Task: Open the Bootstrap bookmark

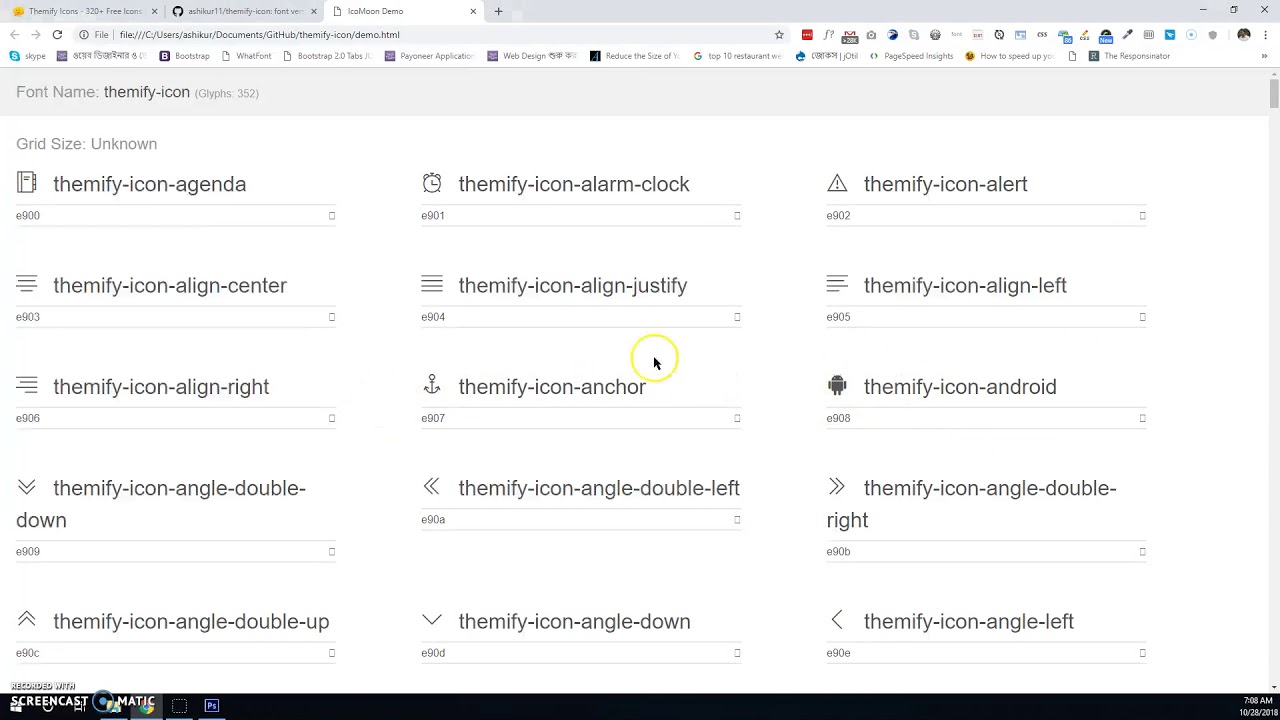Action: click(x=185, y=56)
